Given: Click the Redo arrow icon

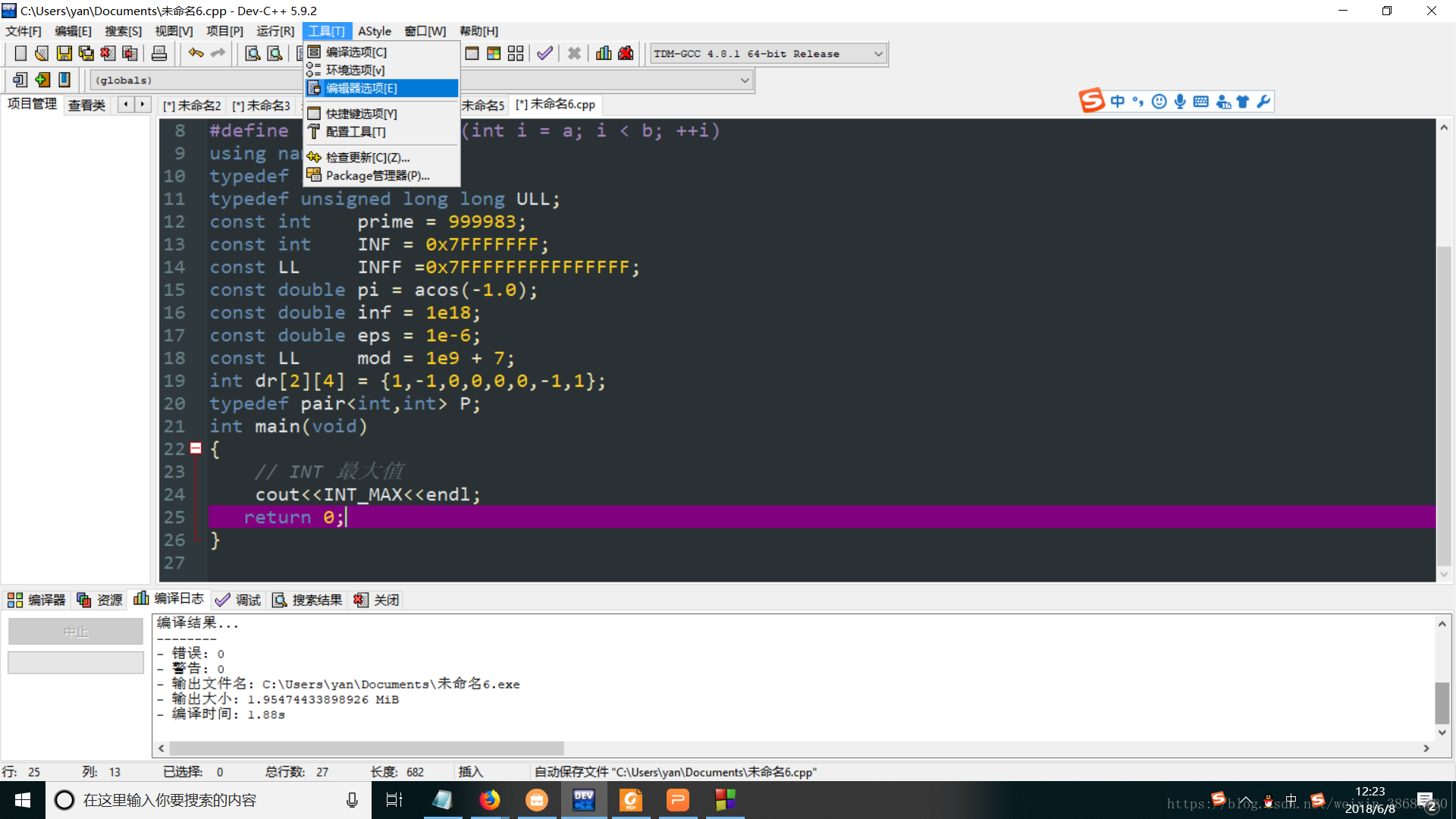Looking at the screenshot, I should pos(218,53).
